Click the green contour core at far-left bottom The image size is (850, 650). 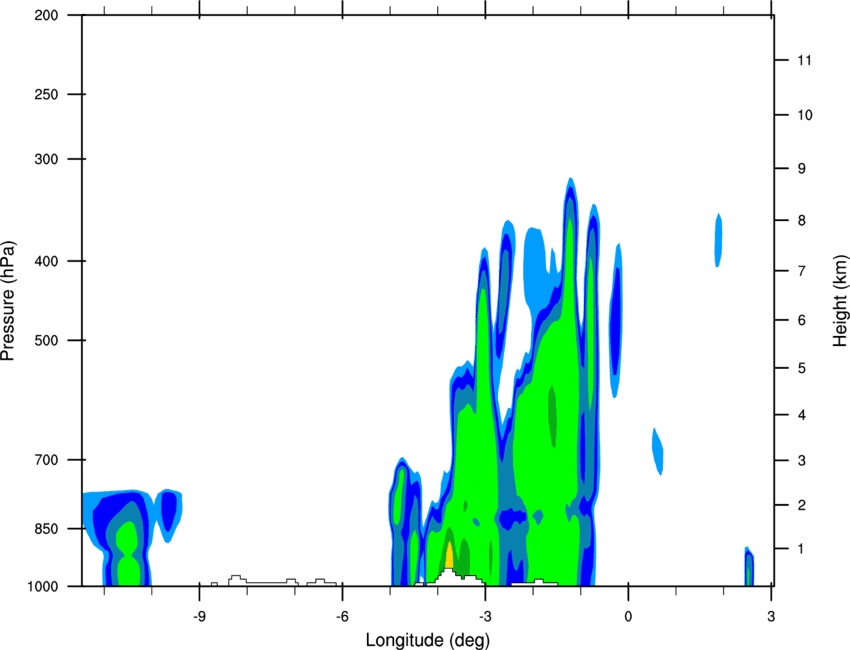point(128,554)
